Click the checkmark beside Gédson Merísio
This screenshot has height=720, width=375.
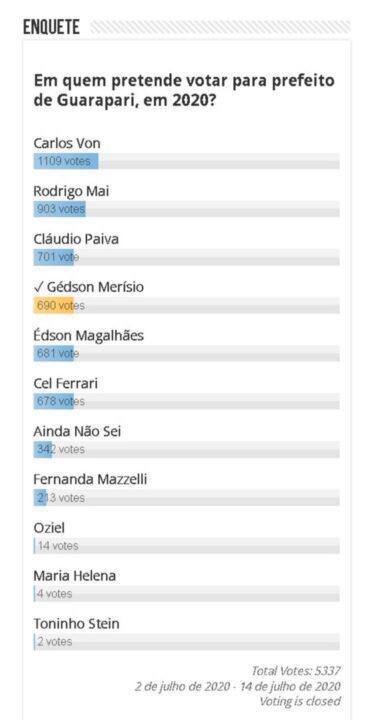point(38,287)
